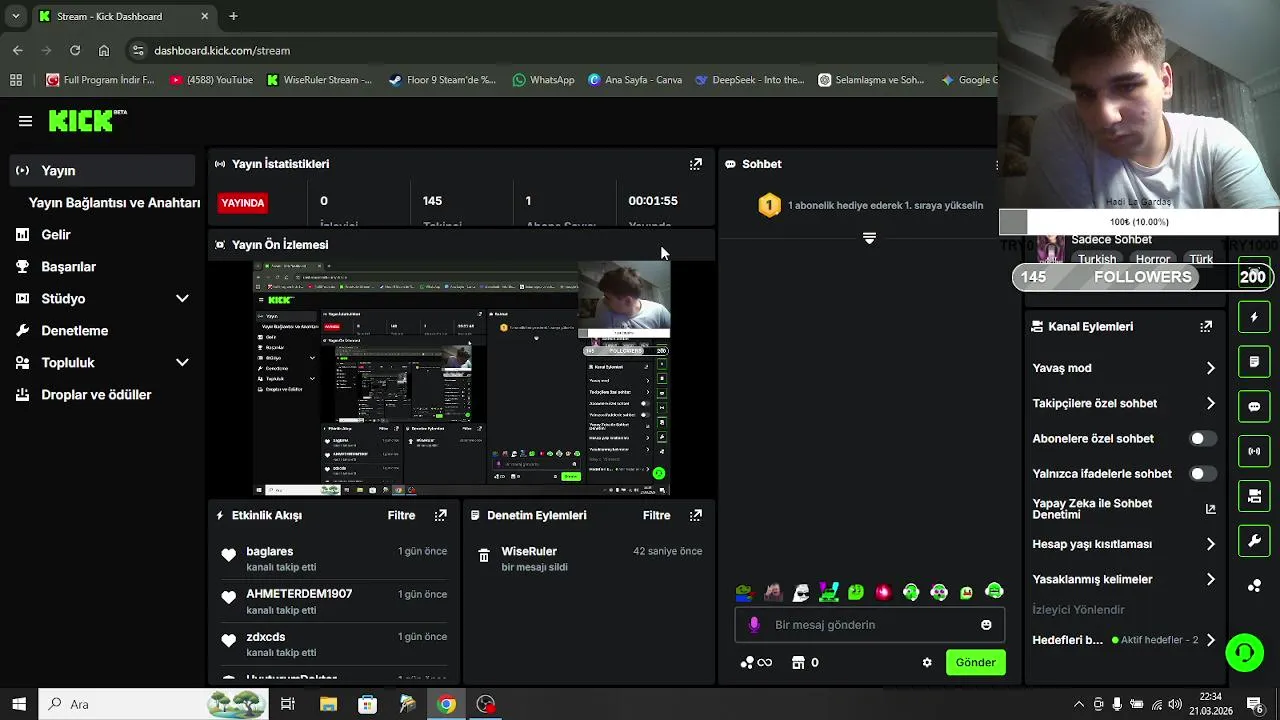The width and height of the screenshot is (1280, 720).
Task: Select the red flame emote
Action: point(883,592)
